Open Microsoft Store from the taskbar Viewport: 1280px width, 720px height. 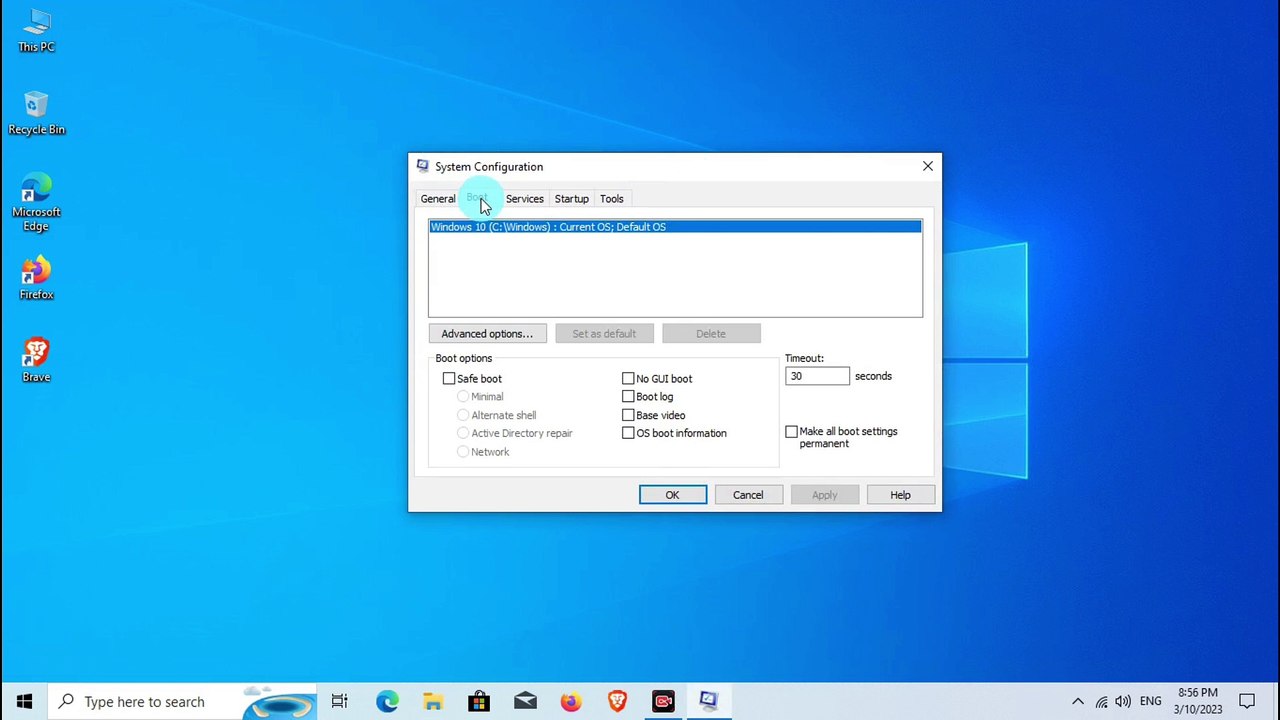479,701
